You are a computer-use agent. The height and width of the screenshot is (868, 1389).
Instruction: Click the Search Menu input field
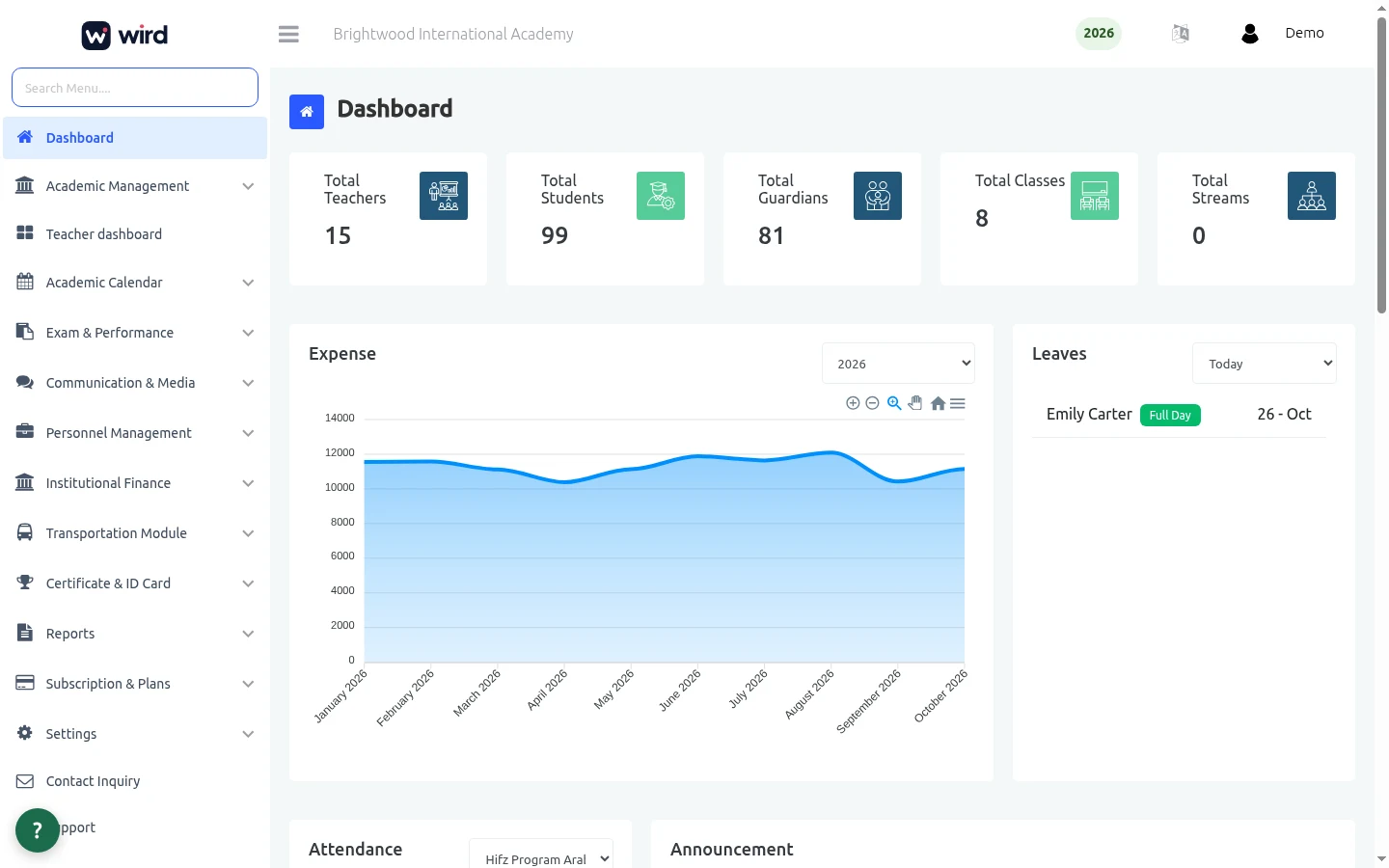click(135, 88)
